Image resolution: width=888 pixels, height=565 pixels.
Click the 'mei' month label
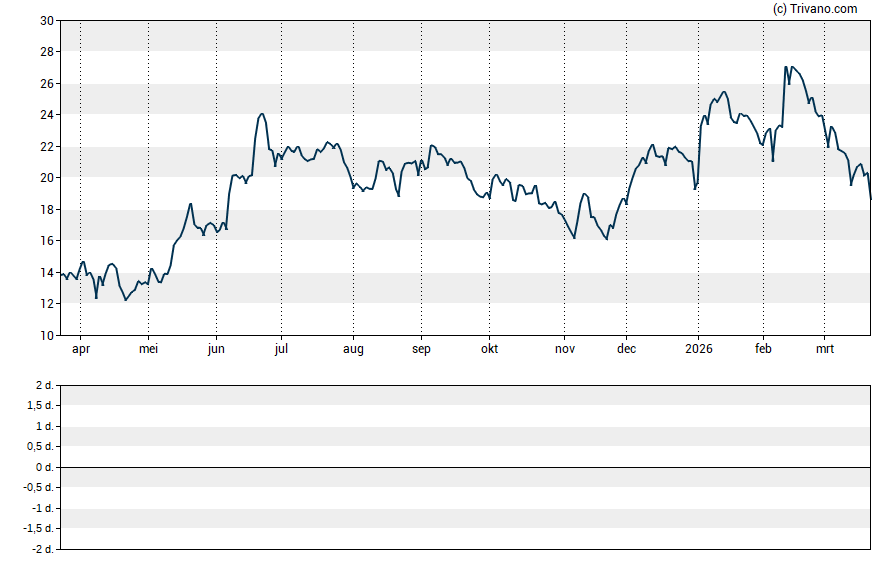(x=148, y=350)
